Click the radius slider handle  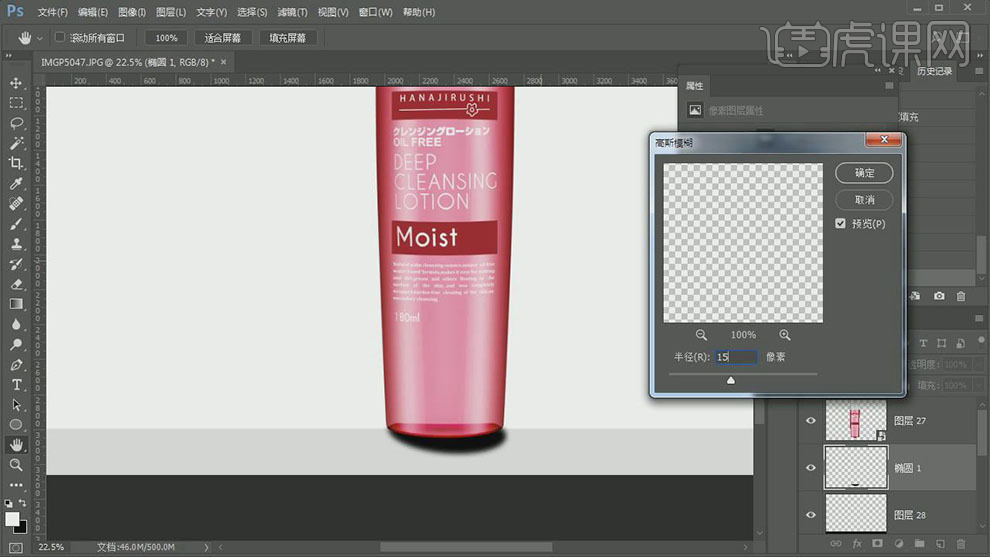(x=731, y=380)
